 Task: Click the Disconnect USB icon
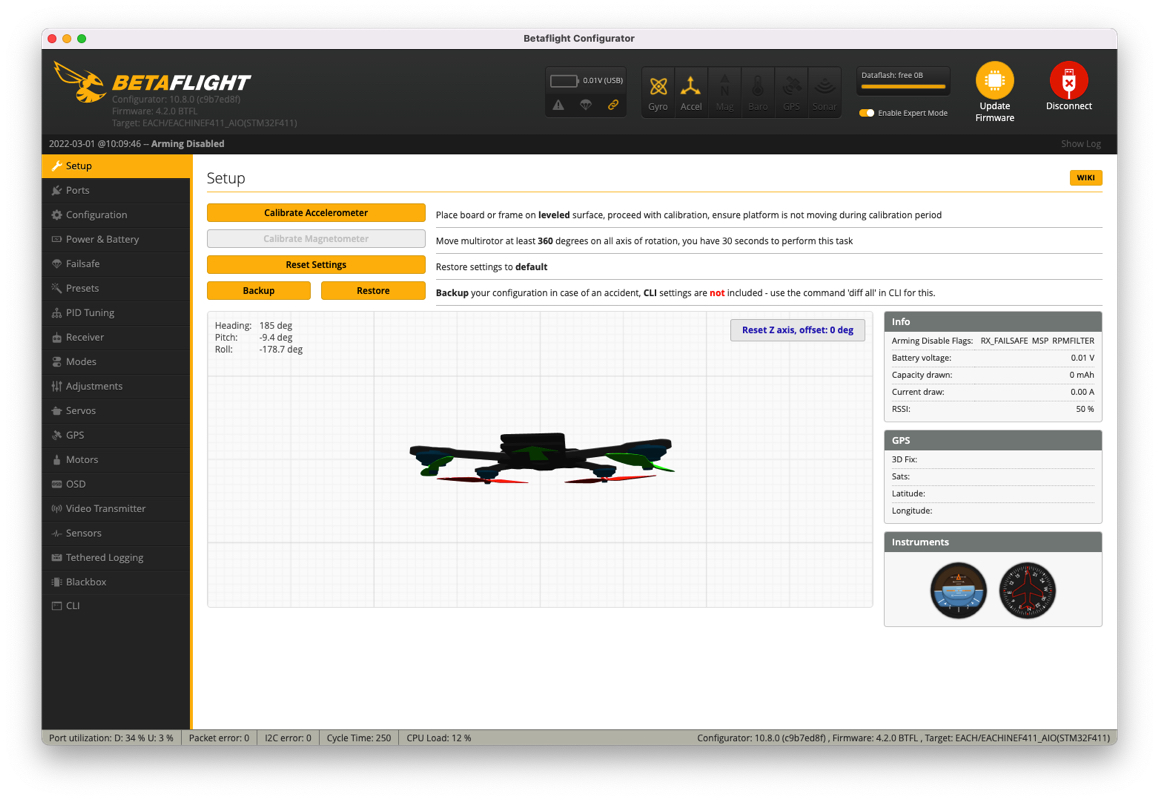[x=1068, y=80]
